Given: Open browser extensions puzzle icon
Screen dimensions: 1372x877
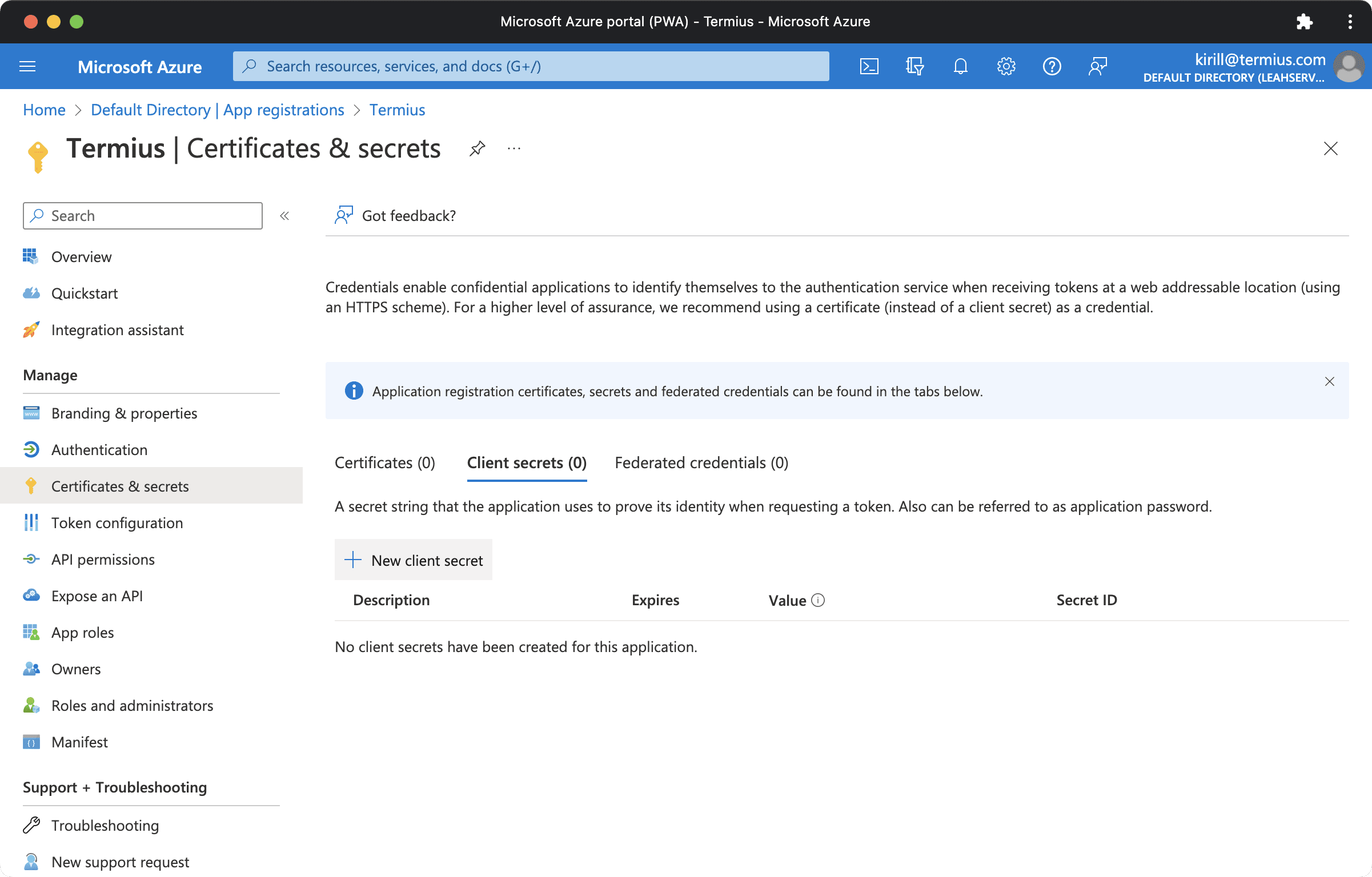Looking at the screenshot, I should [1304, 22].
